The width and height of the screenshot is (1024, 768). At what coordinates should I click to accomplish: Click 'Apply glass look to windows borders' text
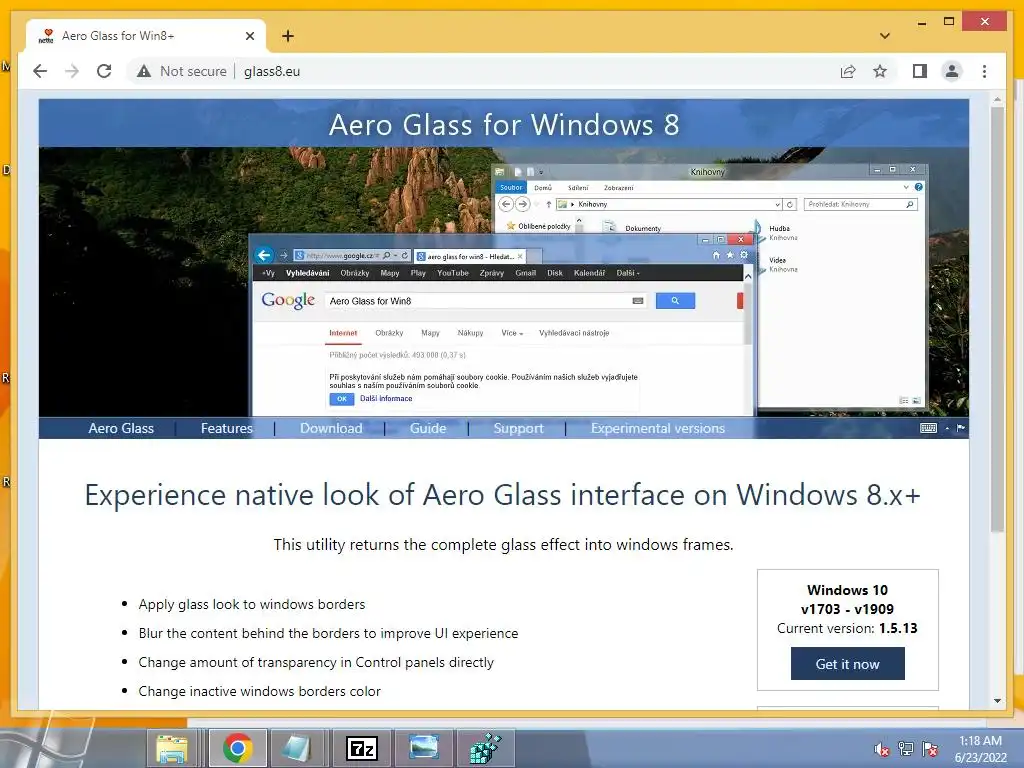pyautogui.click(x=251, y=605)
